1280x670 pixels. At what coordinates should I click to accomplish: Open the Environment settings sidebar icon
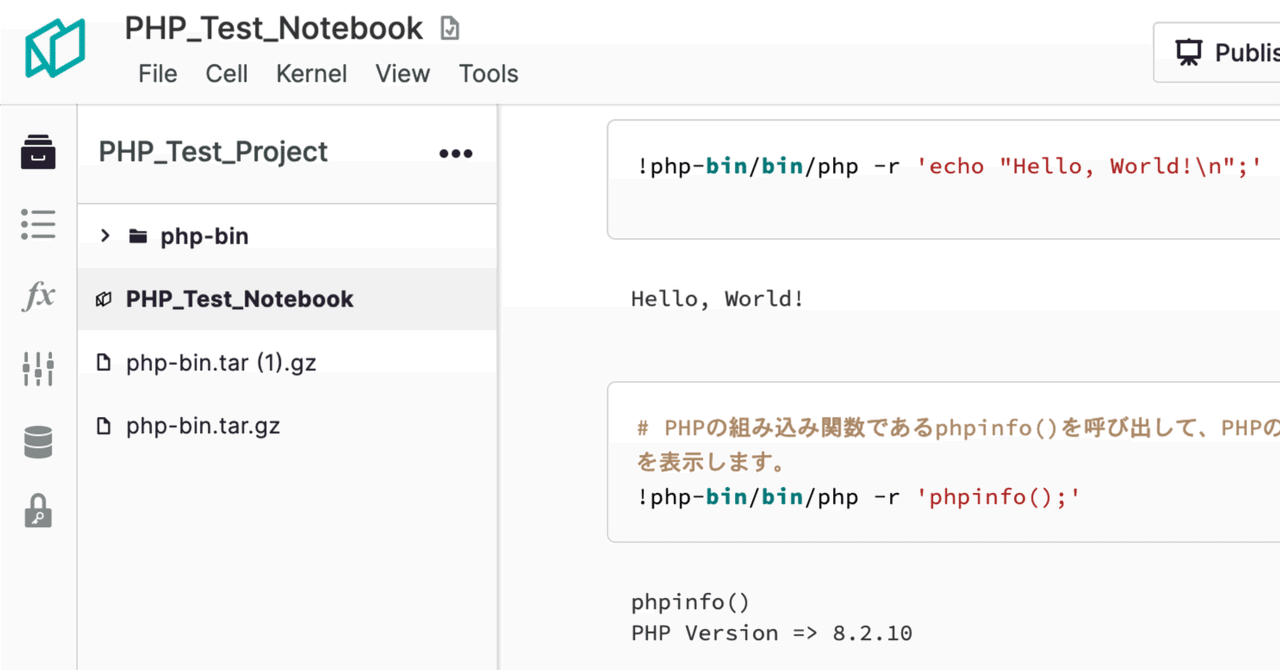pyautogui.click(x=38, y=368)
